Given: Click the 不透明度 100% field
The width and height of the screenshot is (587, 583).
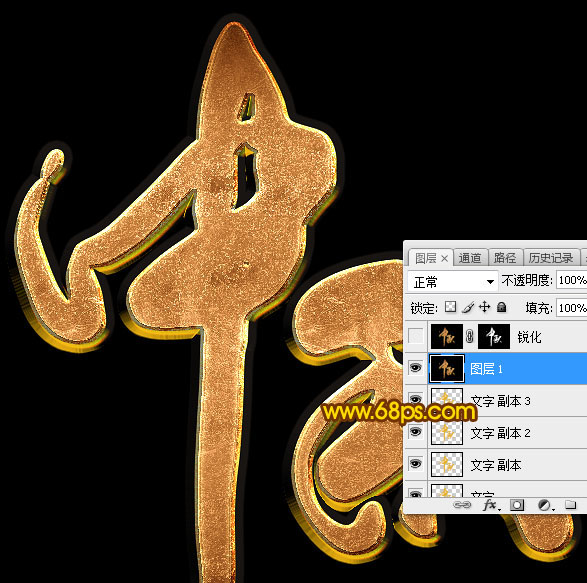Looking at the screenshot, I should (x=572, y=280).
